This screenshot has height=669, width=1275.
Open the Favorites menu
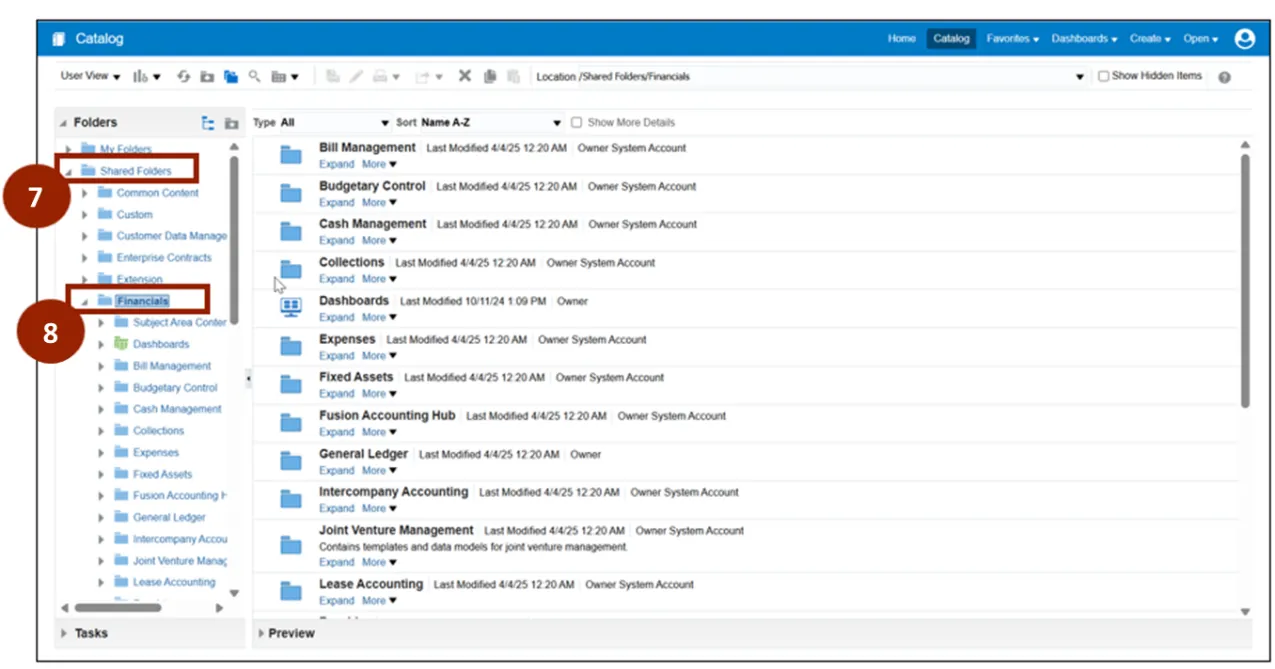(x=1012, y=39)
